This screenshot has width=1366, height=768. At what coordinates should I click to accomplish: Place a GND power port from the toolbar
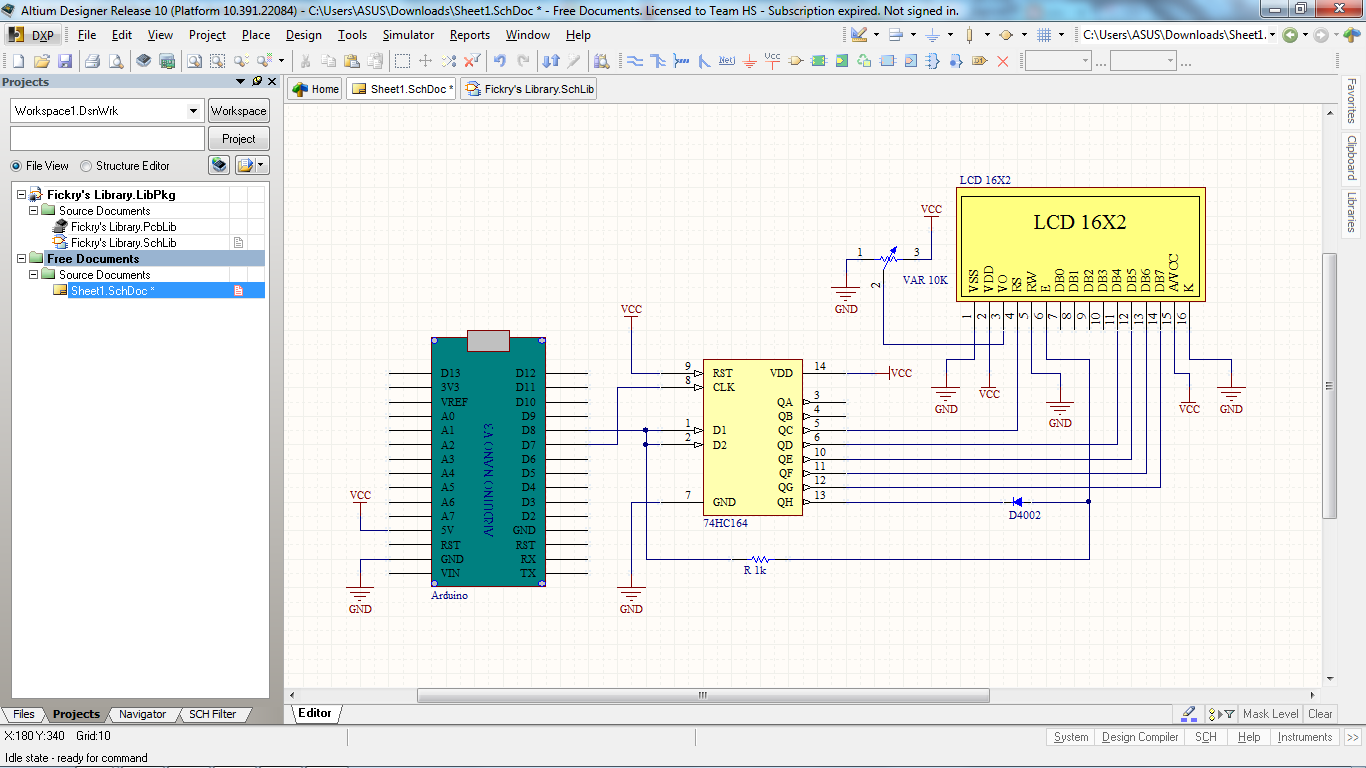(x=750, y=60)
